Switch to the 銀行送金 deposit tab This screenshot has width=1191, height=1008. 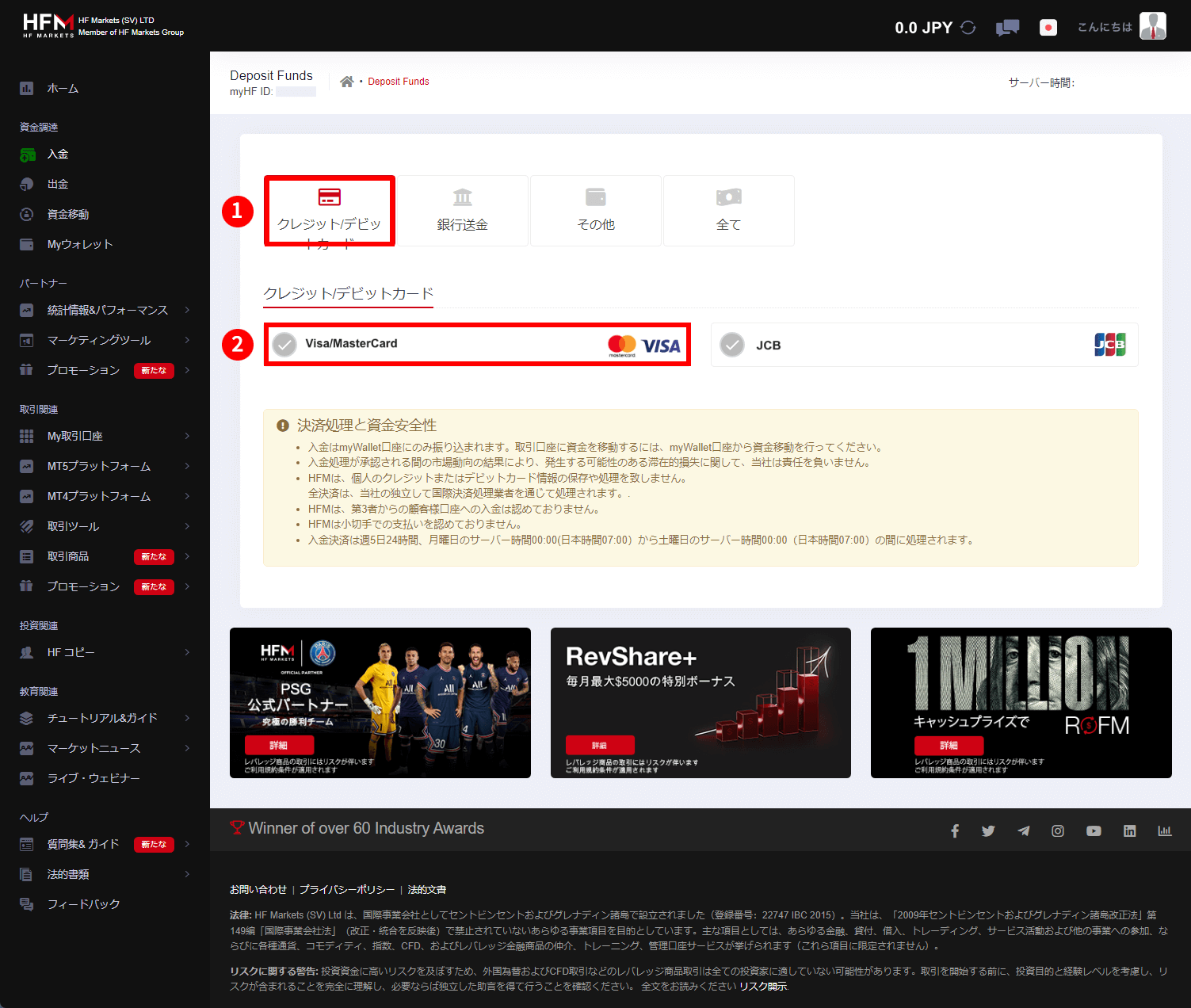(462, 210)
